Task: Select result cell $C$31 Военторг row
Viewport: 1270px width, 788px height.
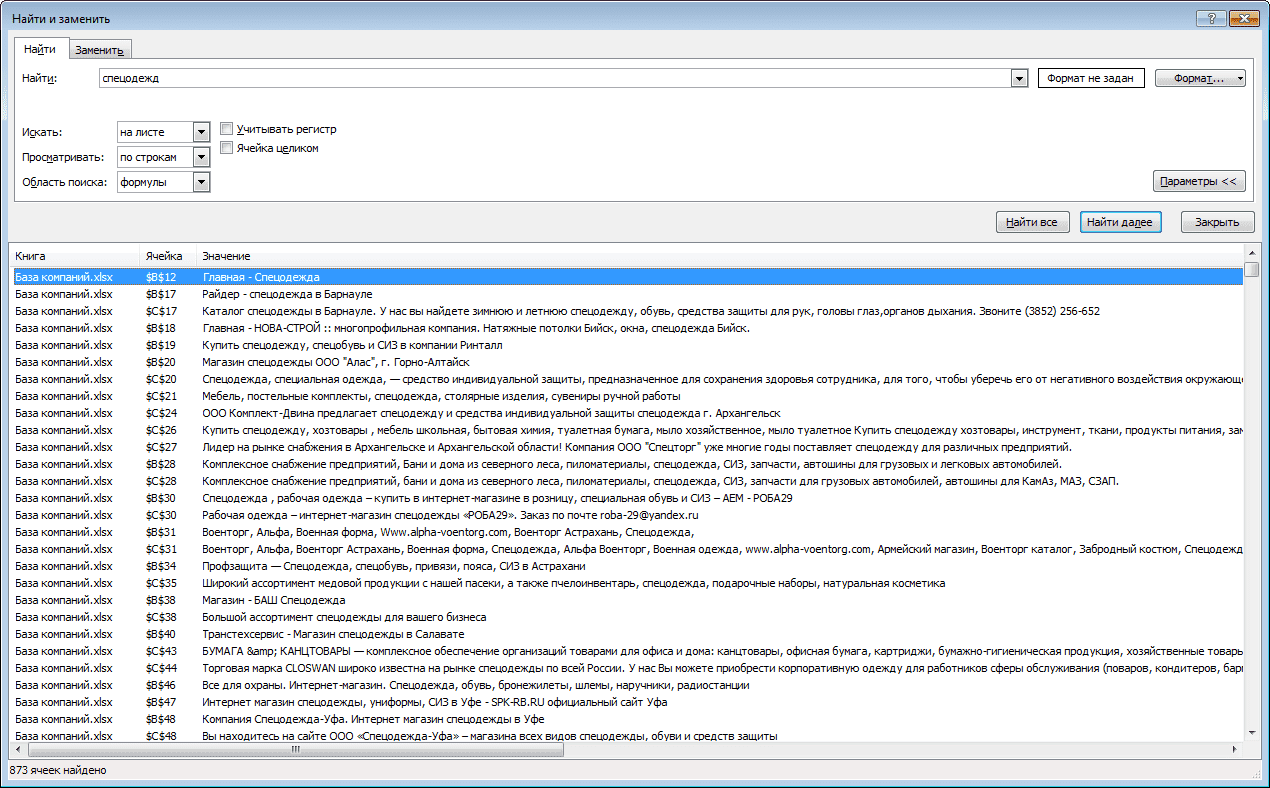Action: (627, 549)
